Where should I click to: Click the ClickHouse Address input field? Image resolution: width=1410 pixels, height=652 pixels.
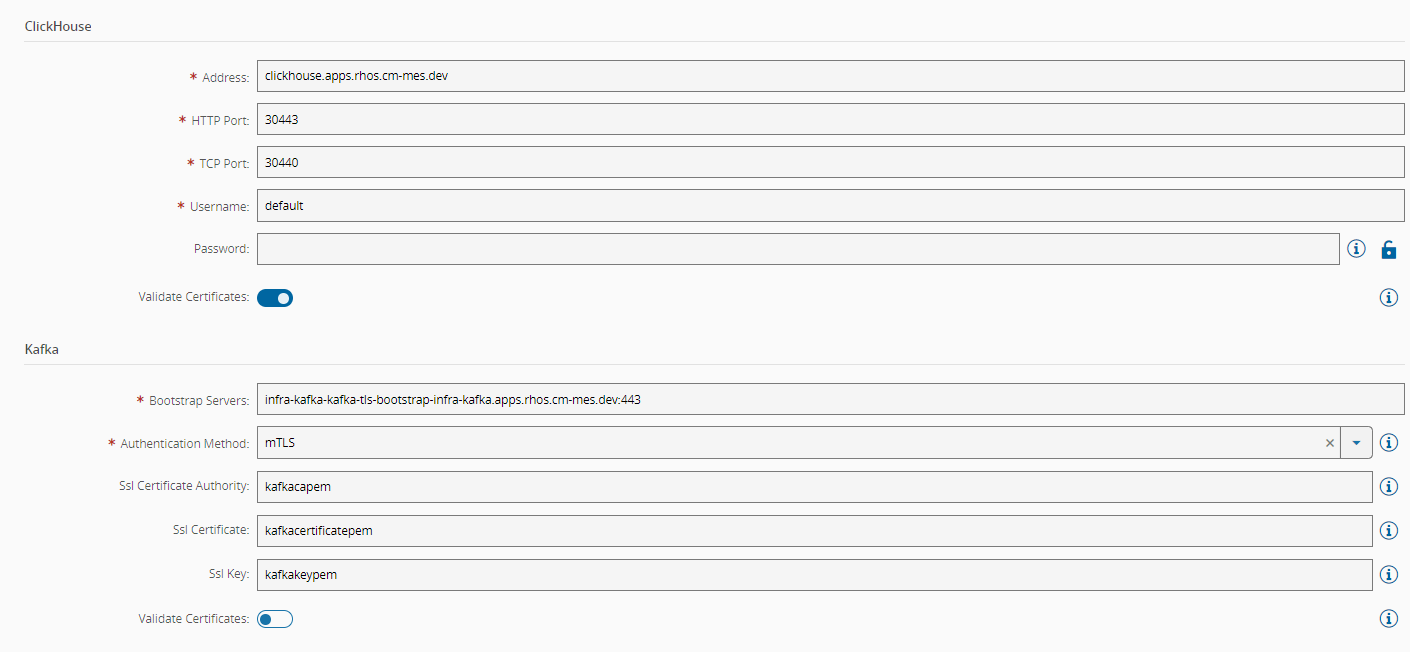pos(830,76)
